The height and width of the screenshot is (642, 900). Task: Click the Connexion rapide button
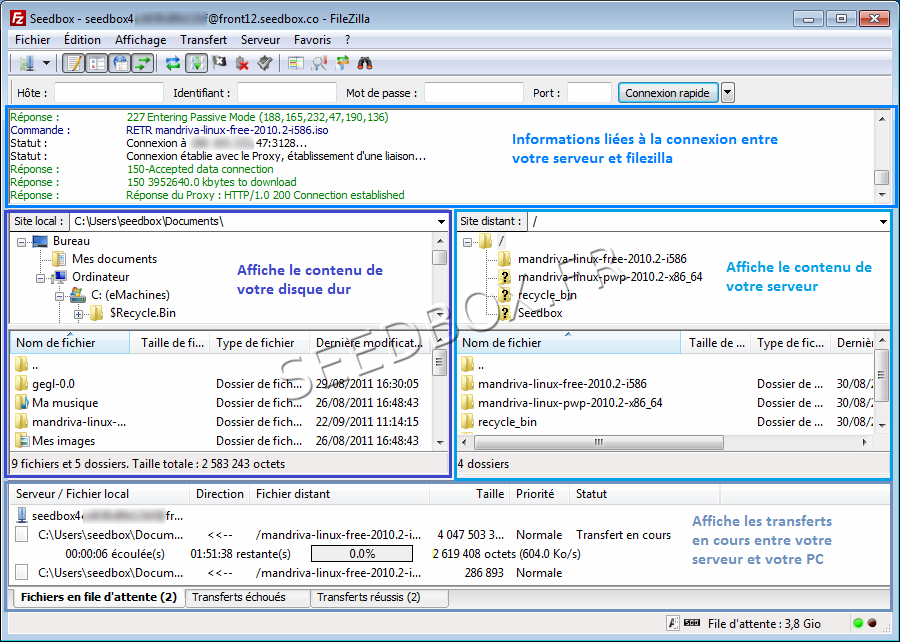coord(668,91)
